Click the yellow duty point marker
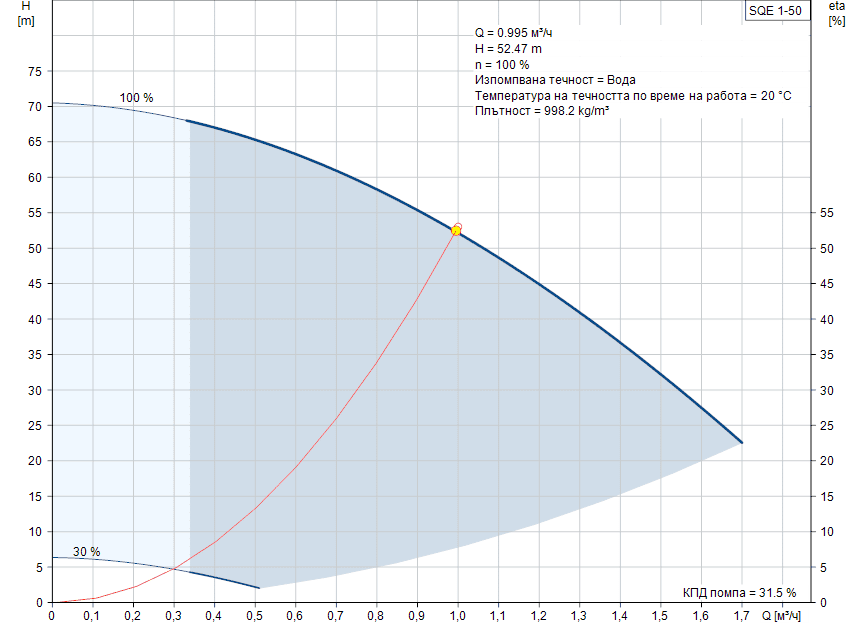 coord(456,230)
